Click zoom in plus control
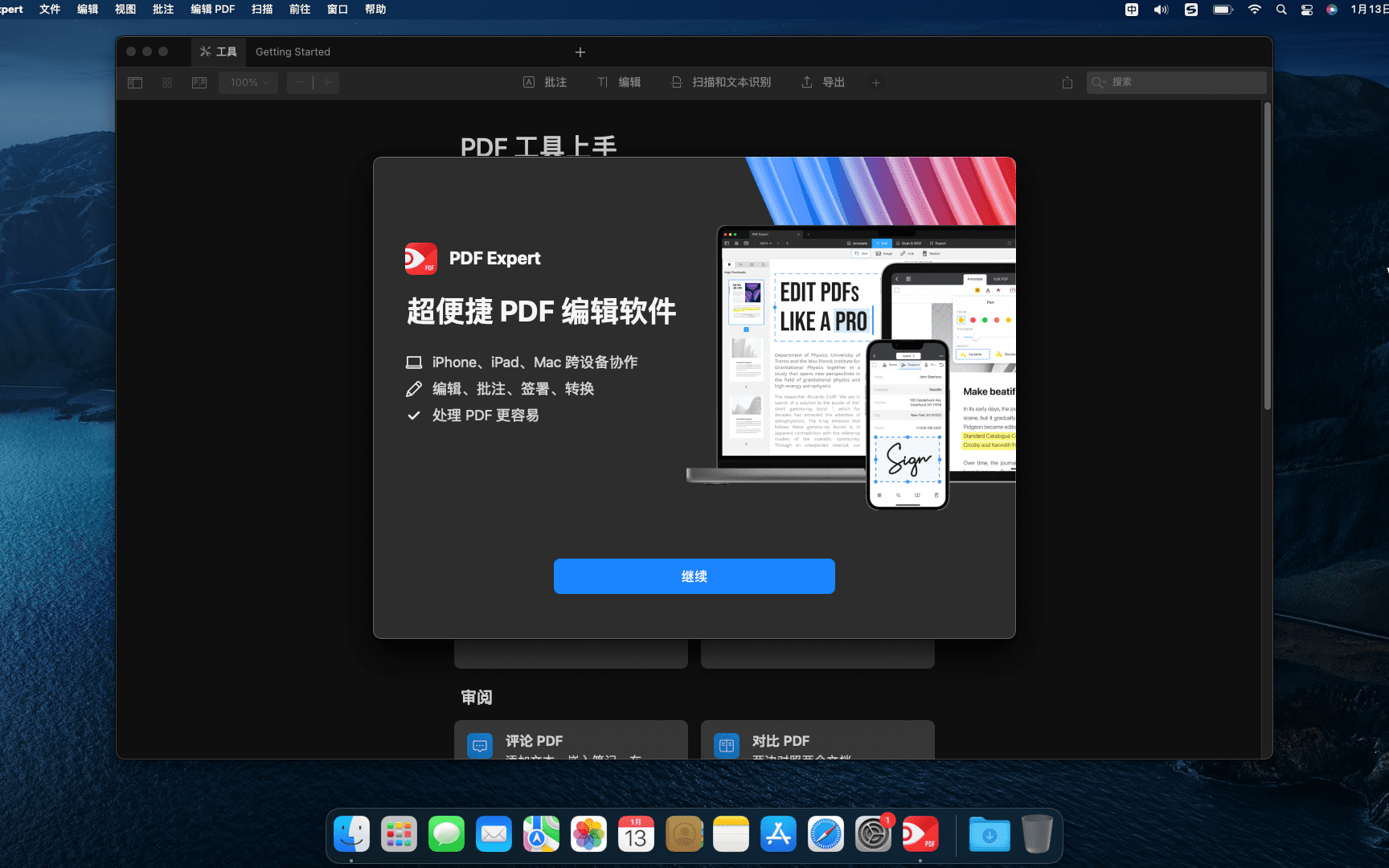The width and height of the screenshot is (1389, 868). pos(327,82)
